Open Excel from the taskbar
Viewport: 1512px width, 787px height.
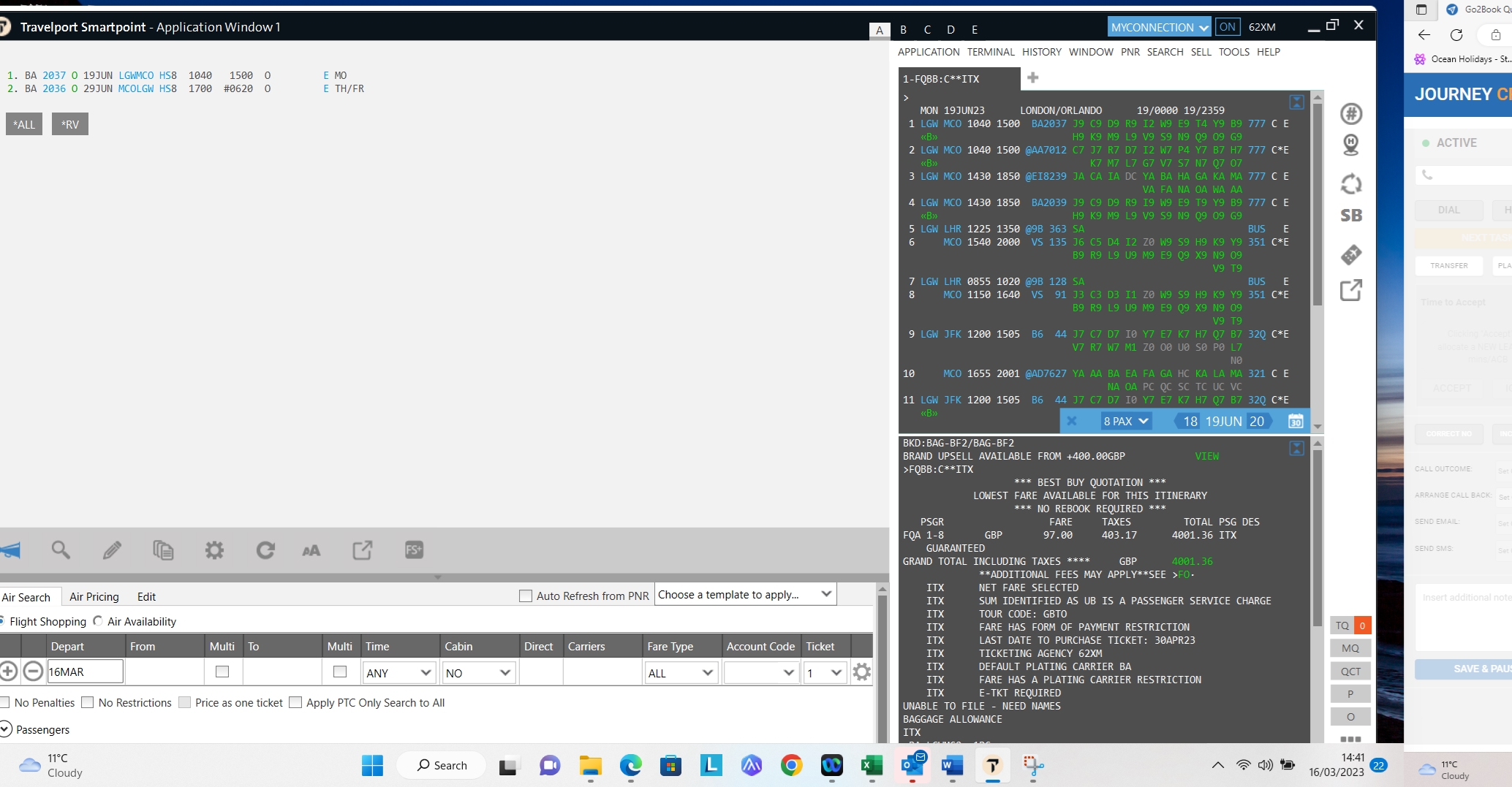coord(872,766)
